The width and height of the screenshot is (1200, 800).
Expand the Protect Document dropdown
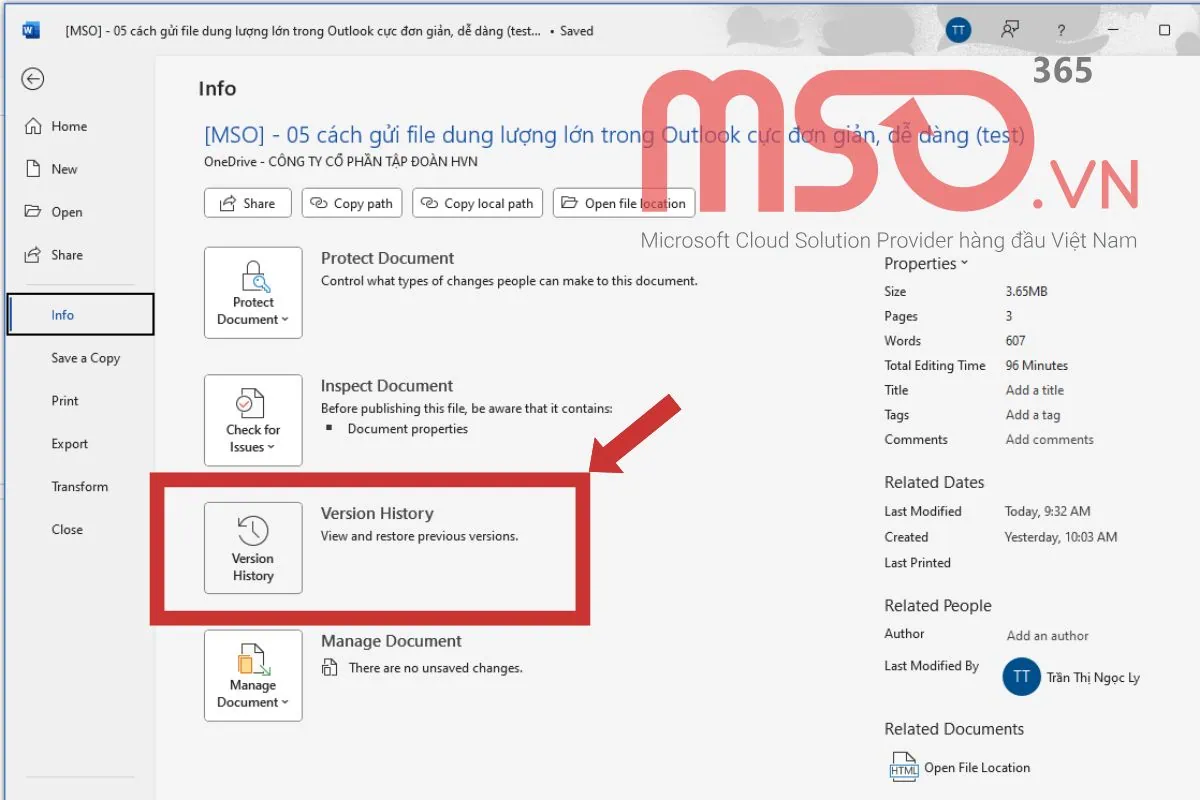tap(253, 293)
